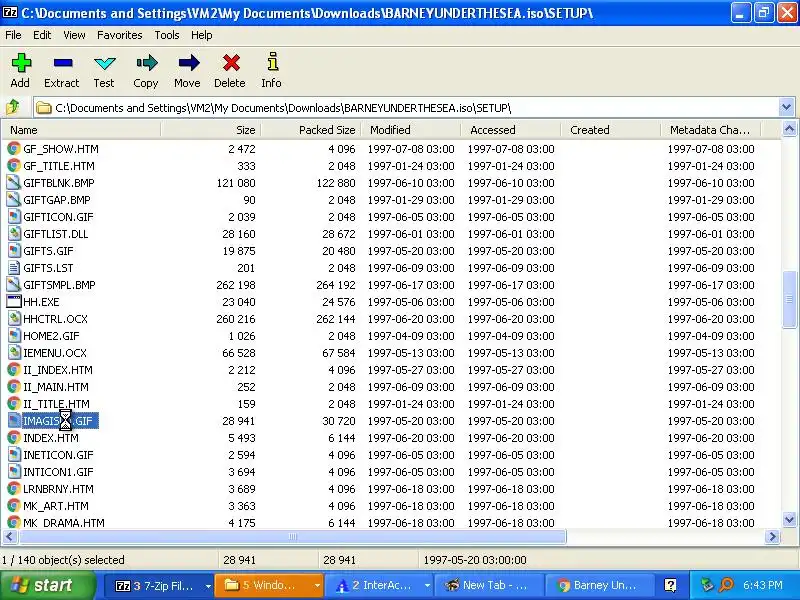800x600 pixels.
Task: Select the INETICON.GIF file name
Action: (58, 455)
